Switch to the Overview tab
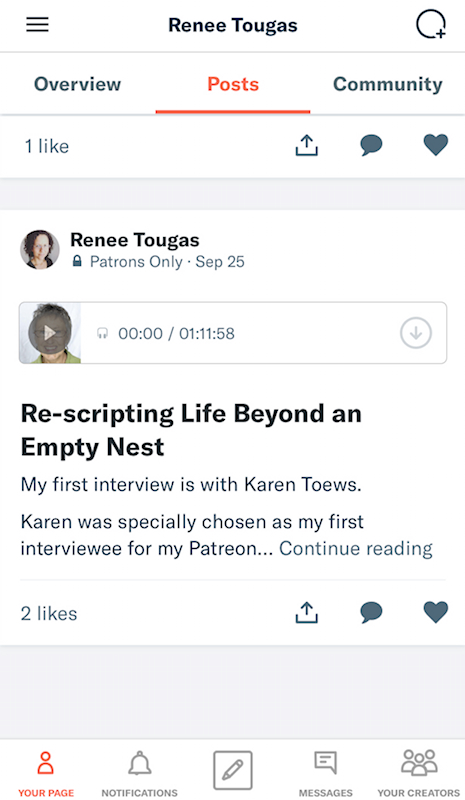 tap(78, 84)
